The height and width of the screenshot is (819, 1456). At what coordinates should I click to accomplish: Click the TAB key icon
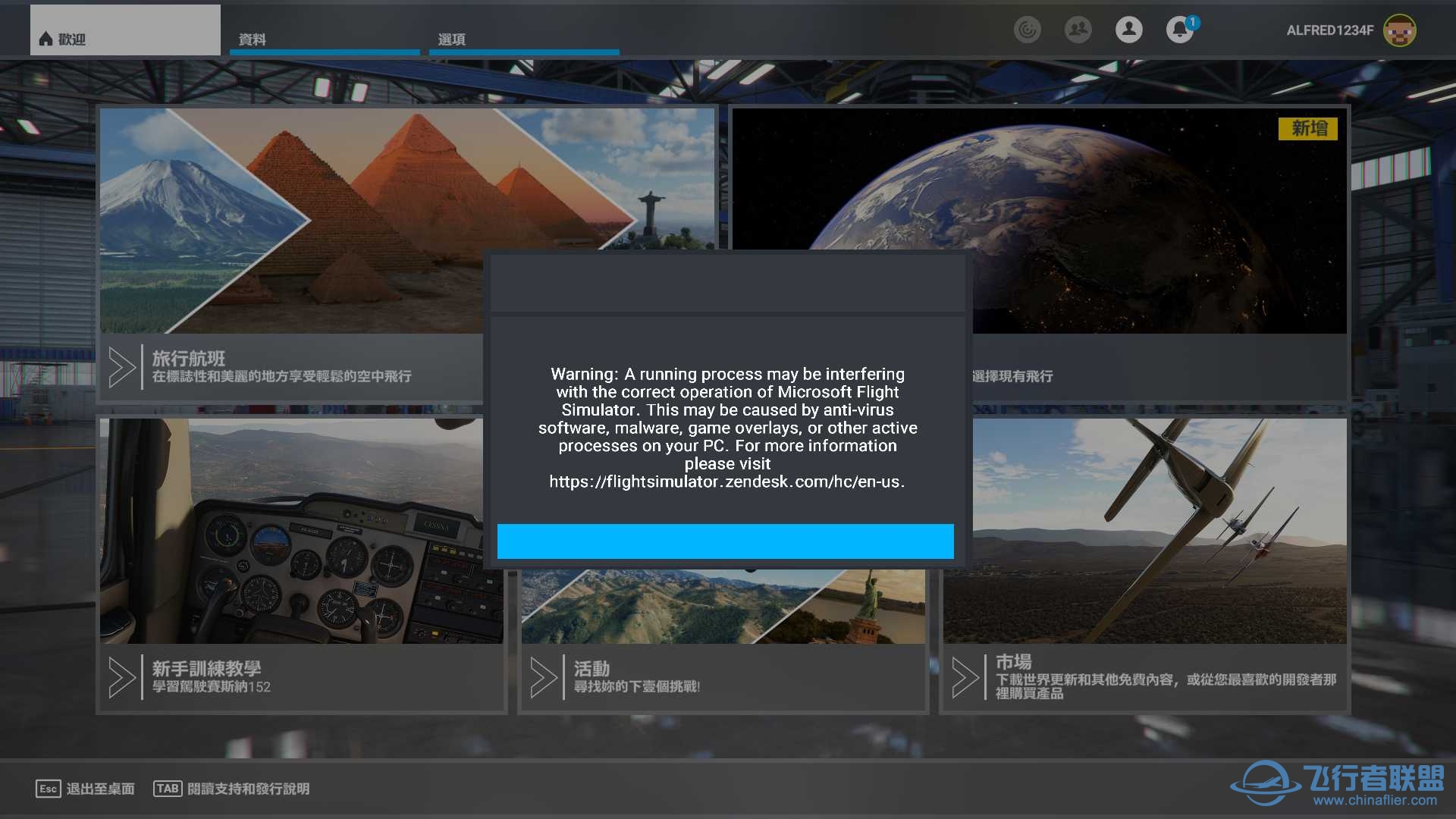coord(168,789)
